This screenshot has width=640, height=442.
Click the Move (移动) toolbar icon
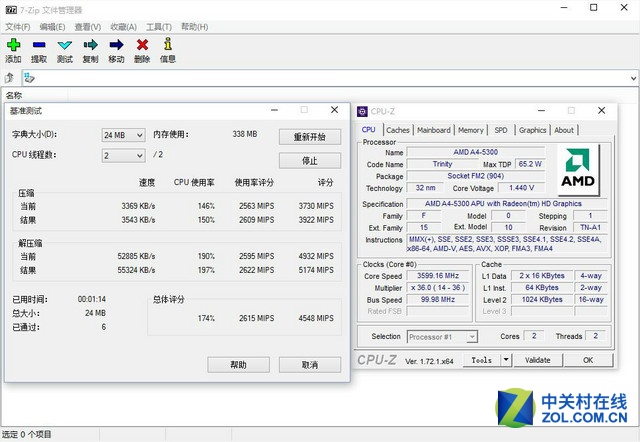click(x=117, y=44)
